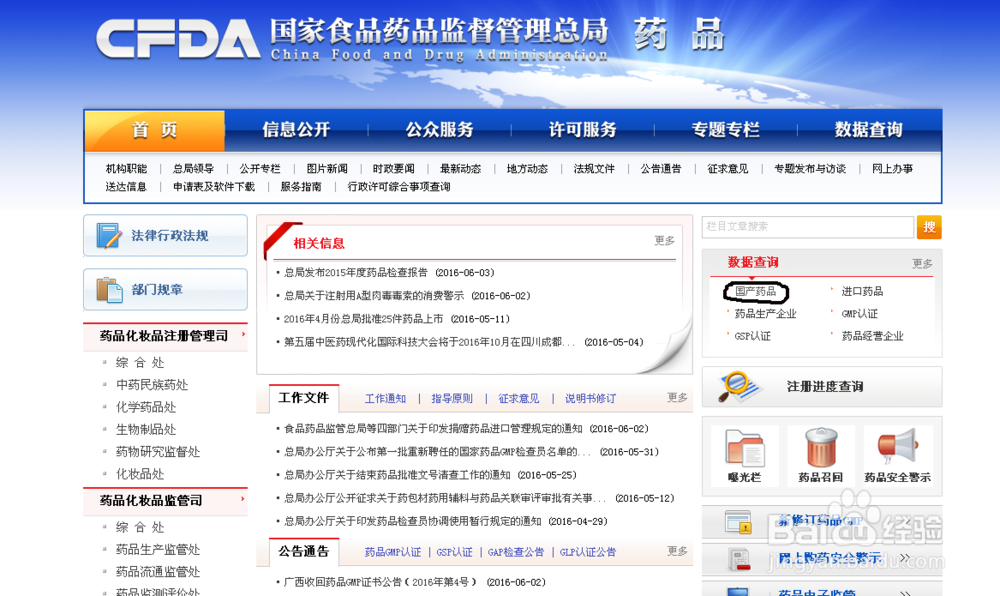Click the CFDA logo
This screenshot has width=1000, height=596.
pyautogui.click(x=178, y=39)
